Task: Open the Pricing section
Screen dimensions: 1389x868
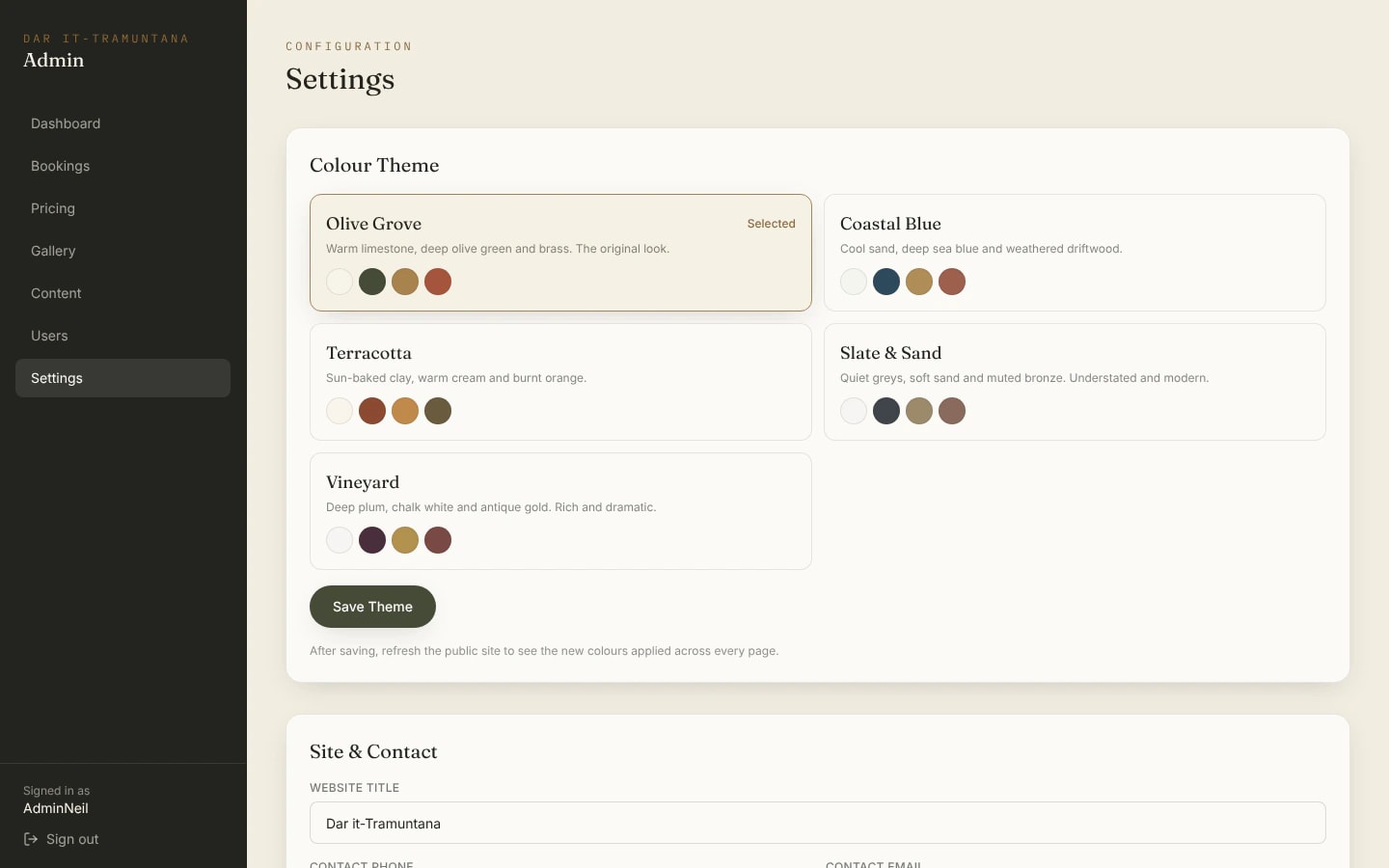Action: click(x=123, y=208)
